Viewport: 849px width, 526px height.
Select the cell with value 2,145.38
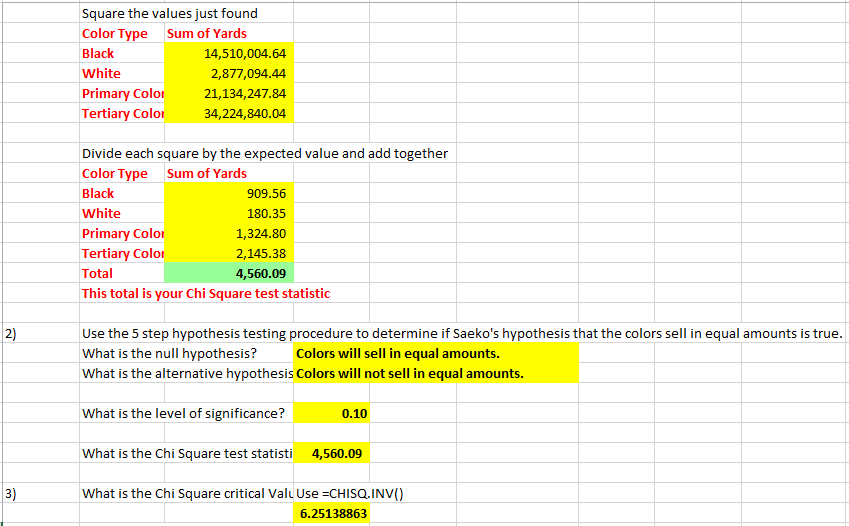pyautogui.click(x=229, y=254)
